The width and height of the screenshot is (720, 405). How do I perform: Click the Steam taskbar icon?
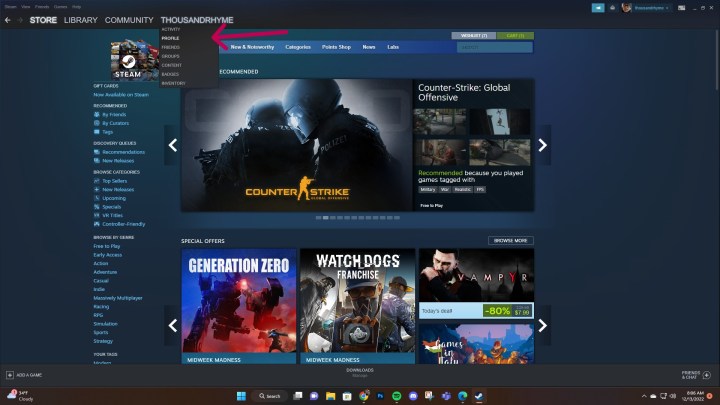click(479, 396)
